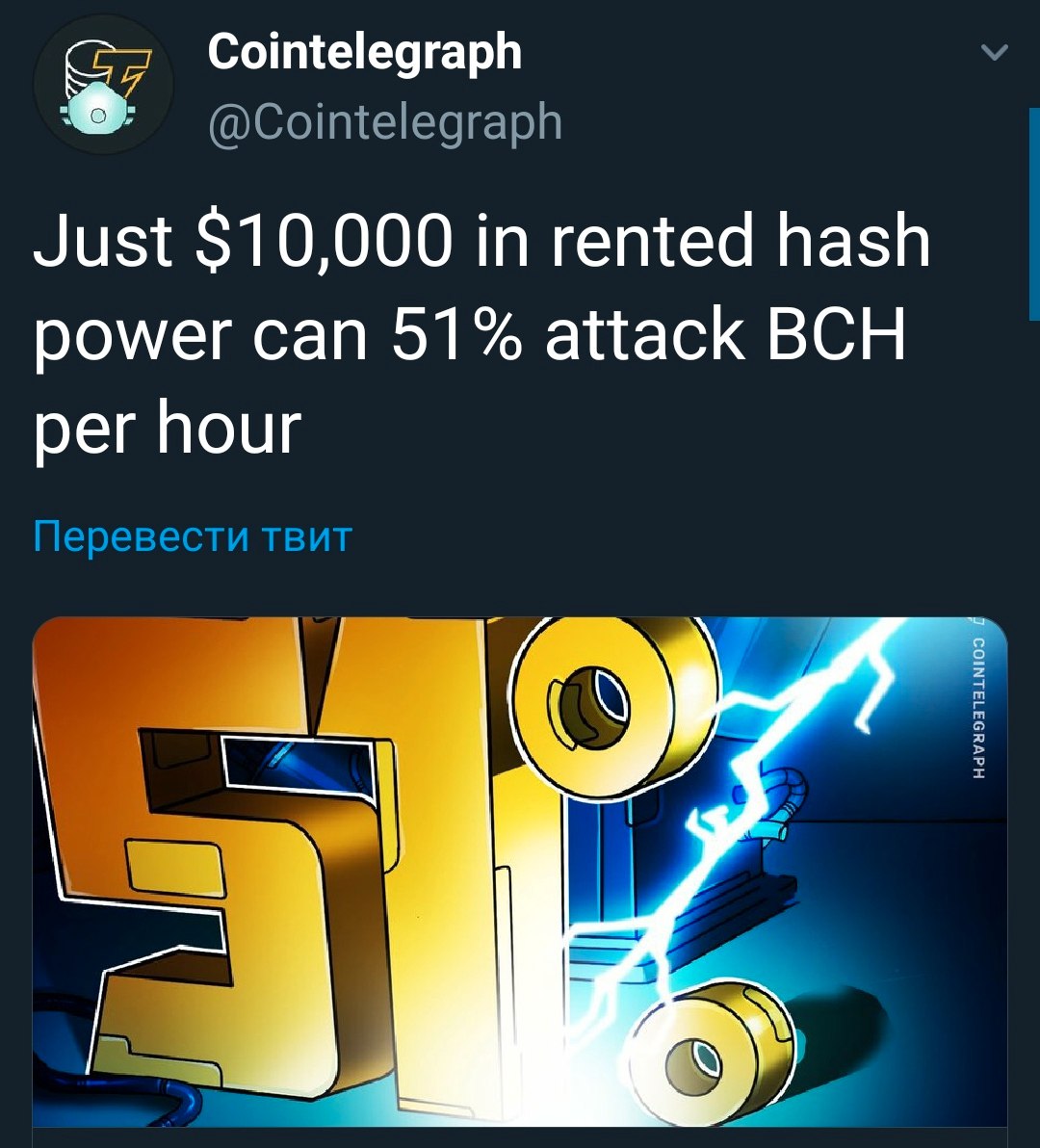Viewport: 1040px width, 1148px height.
Task: Click the blue scrollbar indicator on right edge
Action: pyautogui.click(x=1034, y=214)
